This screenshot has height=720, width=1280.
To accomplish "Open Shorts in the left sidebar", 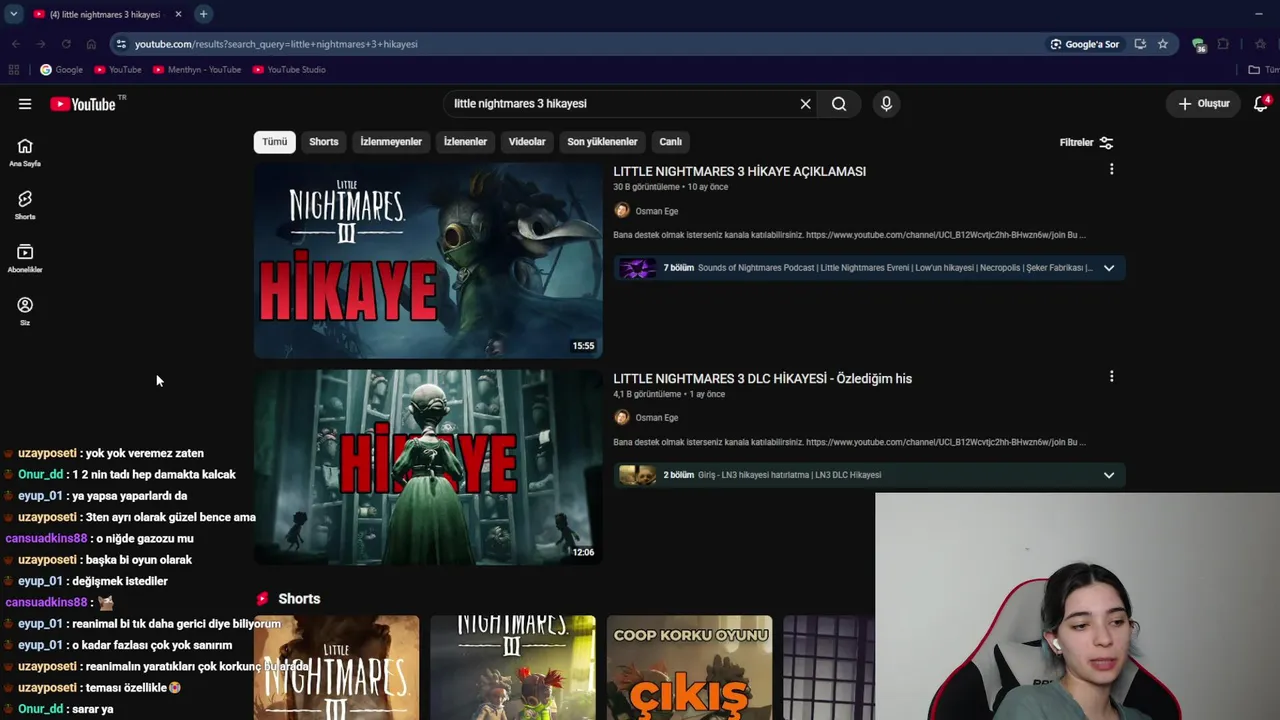I will click(x=25, y=205).
